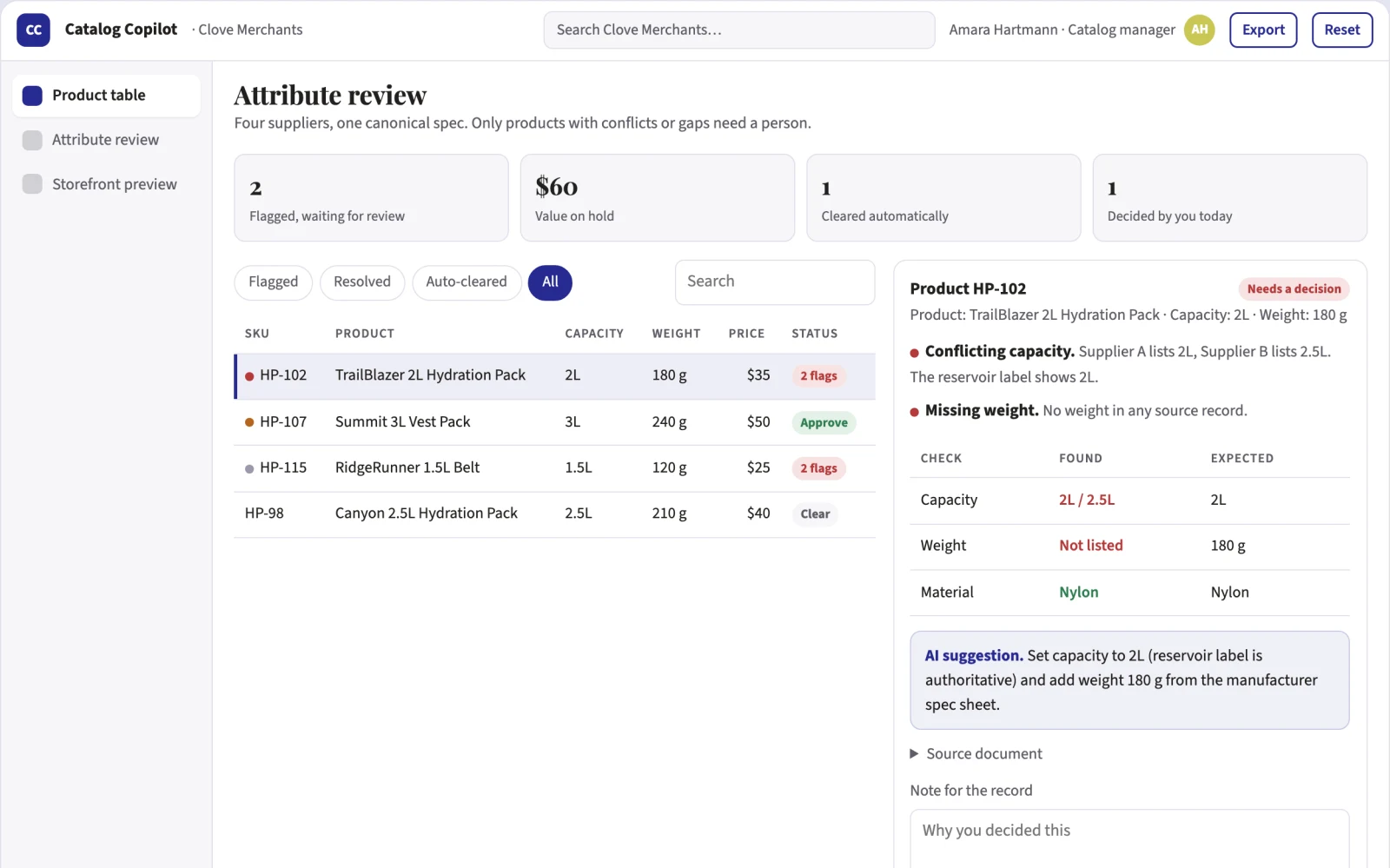This screenshot has height=868, width=1390.
Task: Click the green Nylon found value
Action: pyautogui.click(x=1078, y=593)
